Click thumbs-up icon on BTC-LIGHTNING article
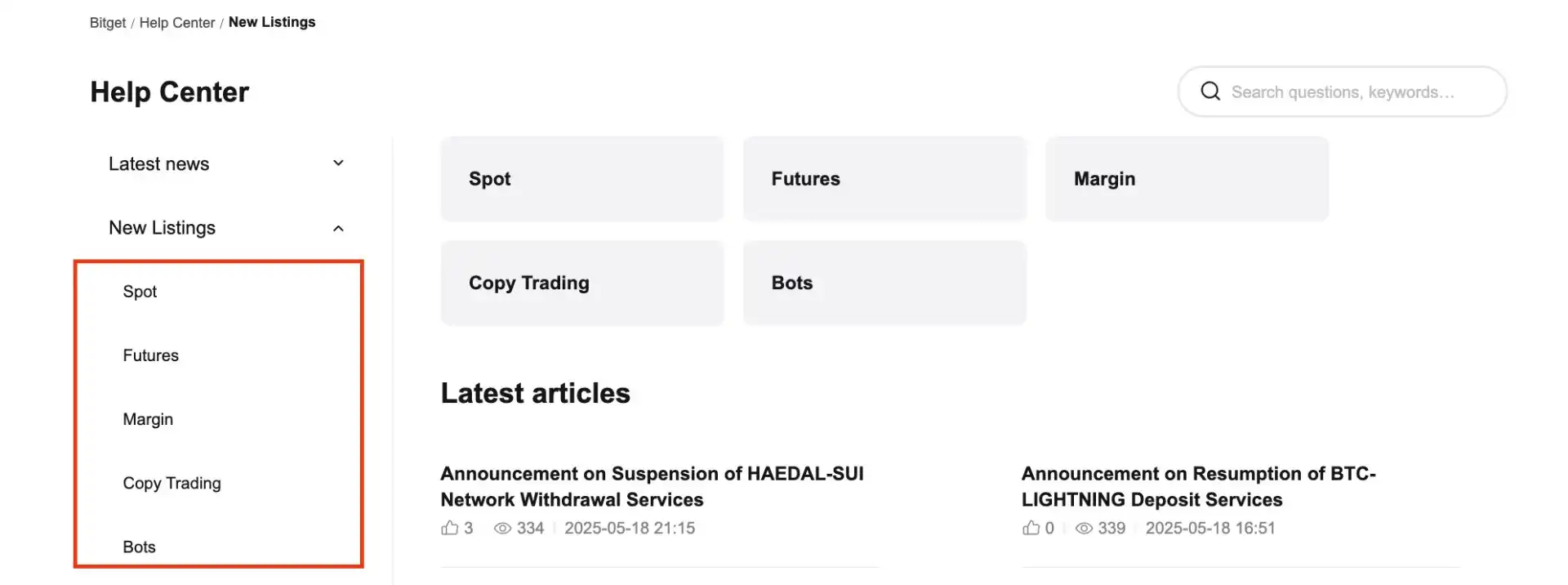This screenshot has height=585, width=1568. [1031, 529]
